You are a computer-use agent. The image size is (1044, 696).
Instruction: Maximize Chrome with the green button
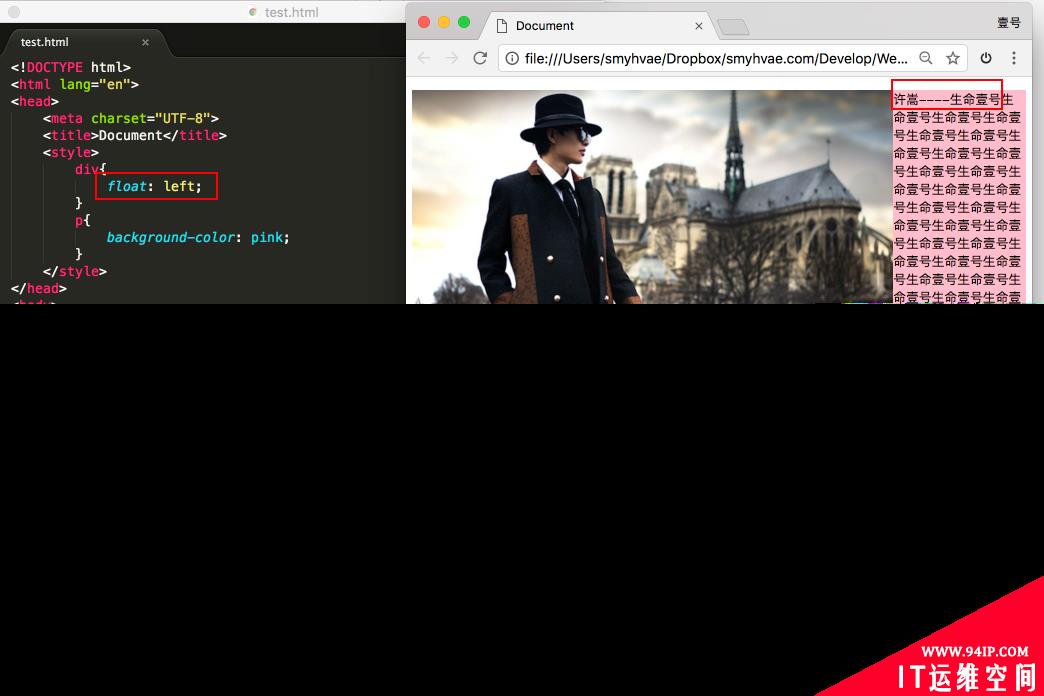point(463,22)
